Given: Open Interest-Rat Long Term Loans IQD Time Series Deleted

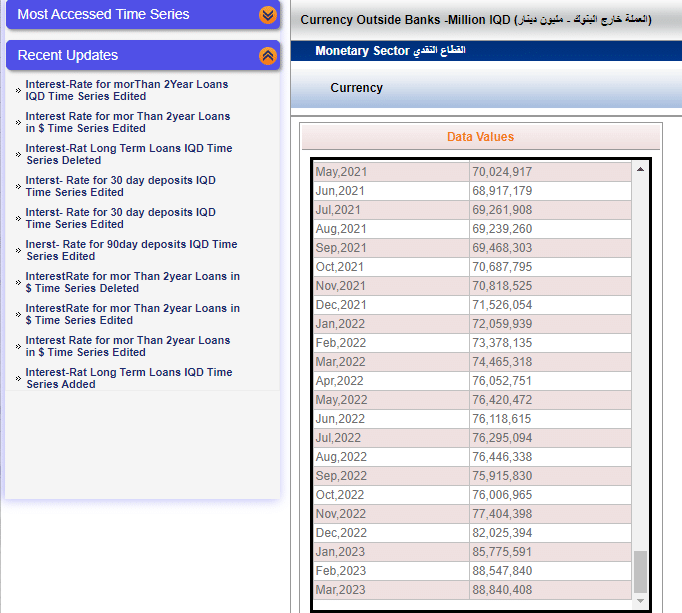Looking at the screenshot, I should [x=128, y=154].
